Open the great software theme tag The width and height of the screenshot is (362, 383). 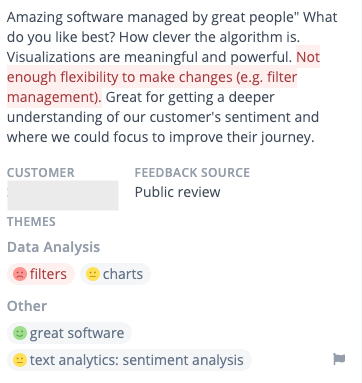[x=69, y=333]
